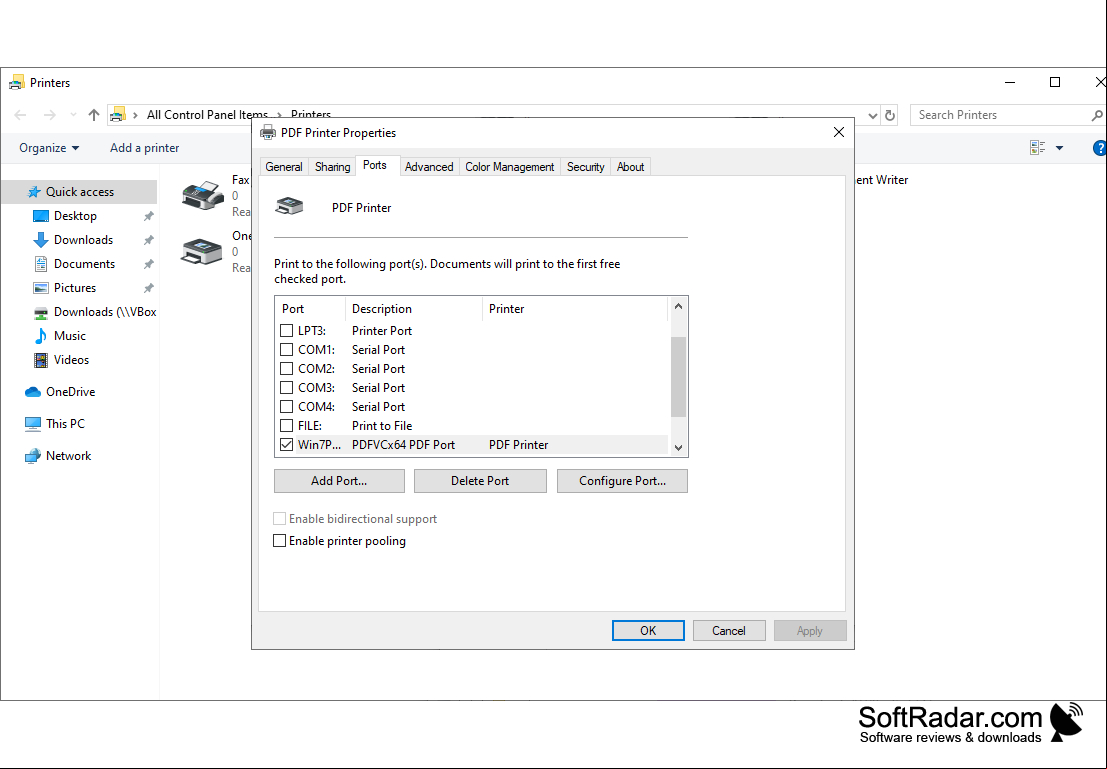Click All Control Panel Items in the breadcrumb
Screen dimensions: 1107x769
point(207,115)
